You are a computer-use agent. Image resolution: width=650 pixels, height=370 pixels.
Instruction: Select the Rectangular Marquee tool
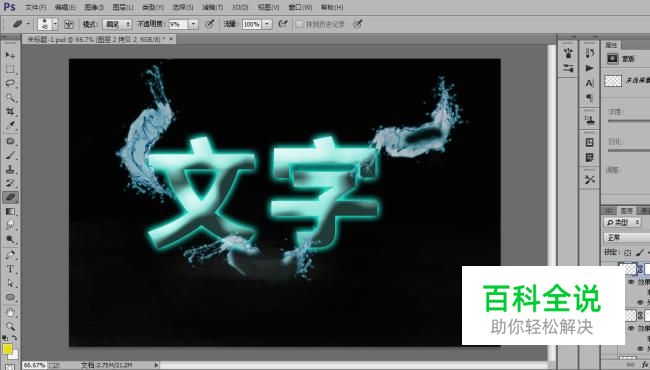point(10,69)
